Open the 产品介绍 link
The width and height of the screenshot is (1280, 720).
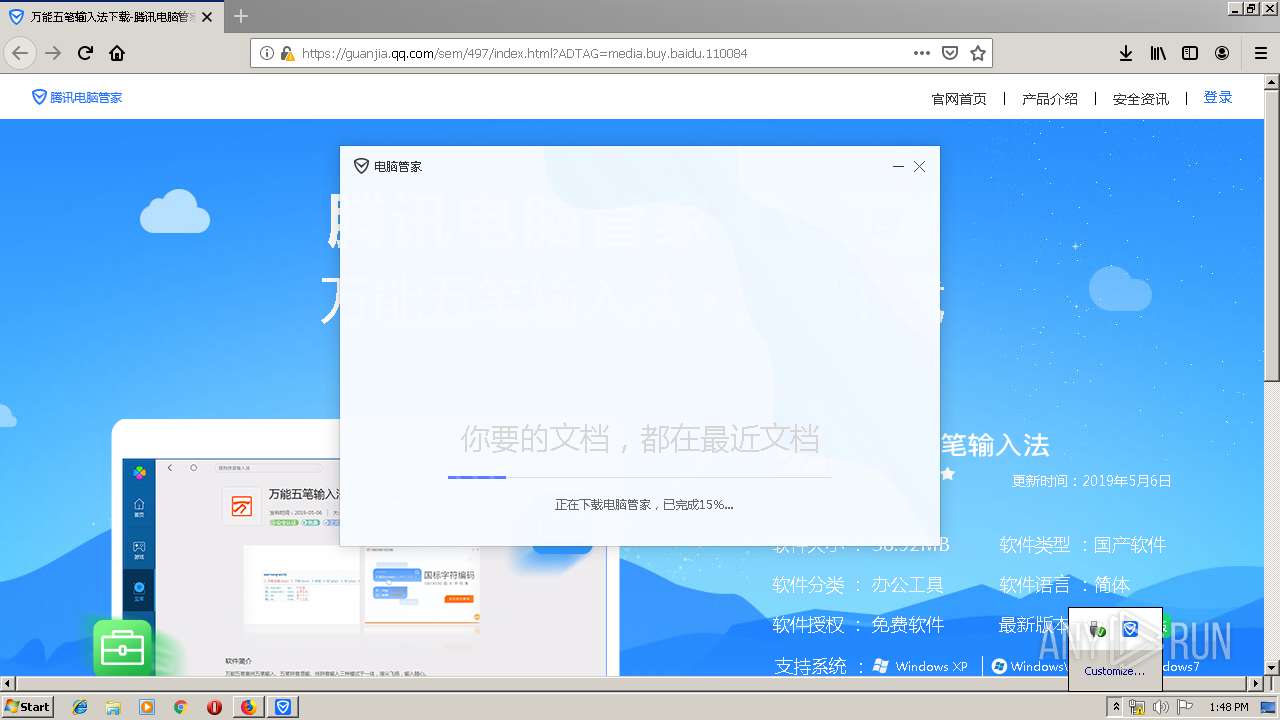1050,98
